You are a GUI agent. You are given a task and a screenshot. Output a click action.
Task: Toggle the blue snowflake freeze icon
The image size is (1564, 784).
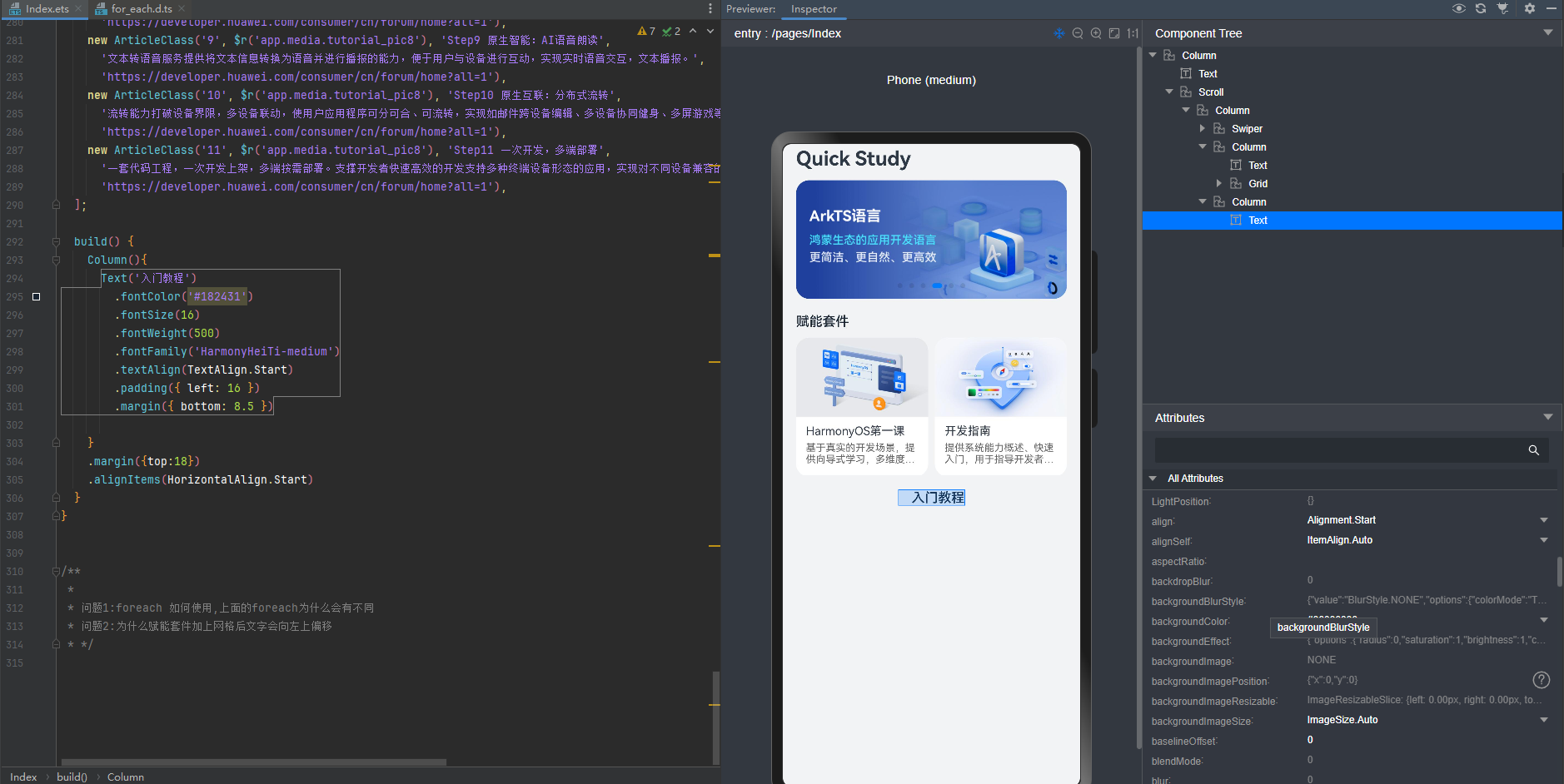[x=1059, y=33]
